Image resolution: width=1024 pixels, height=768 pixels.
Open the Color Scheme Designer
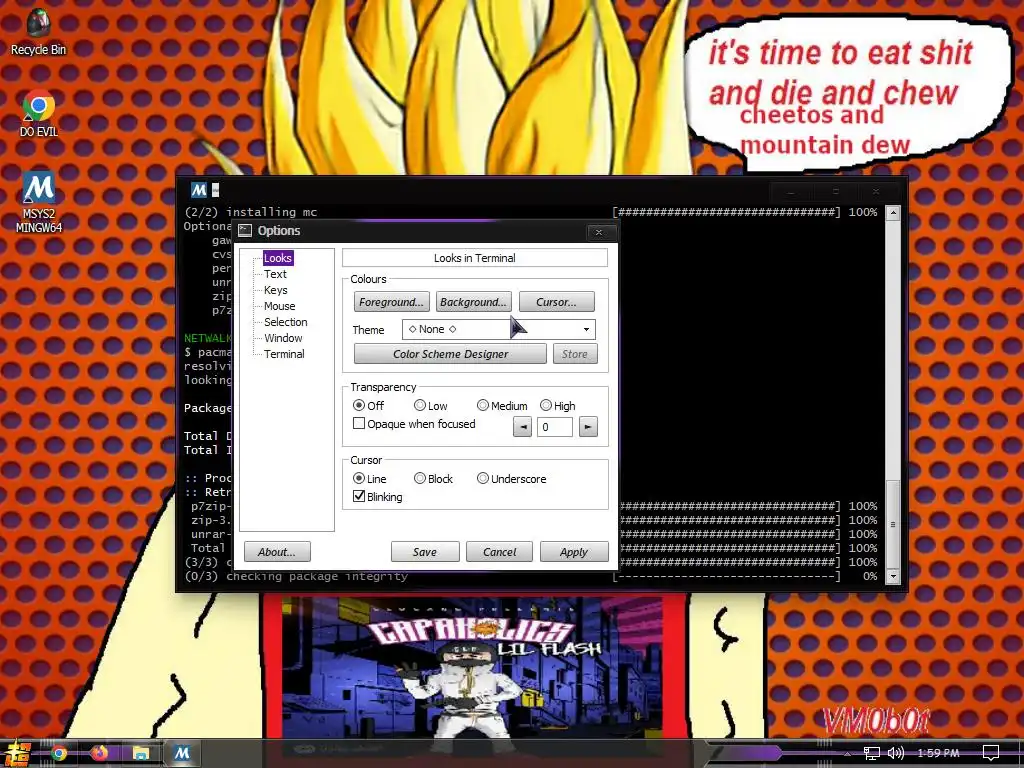point(450,354)
